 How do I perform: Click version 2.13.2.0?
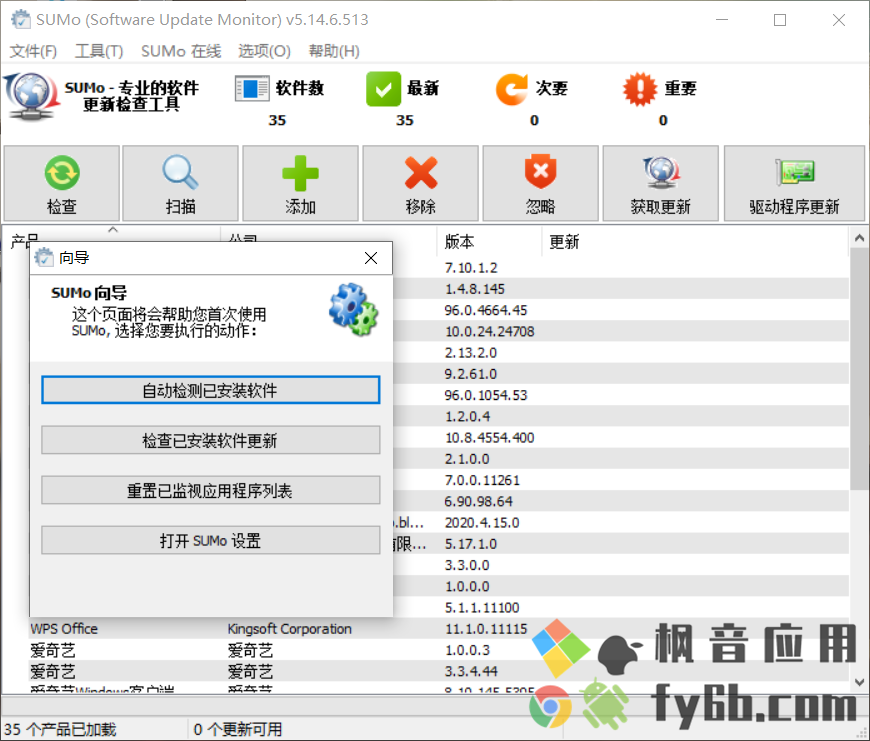[471, 353]
